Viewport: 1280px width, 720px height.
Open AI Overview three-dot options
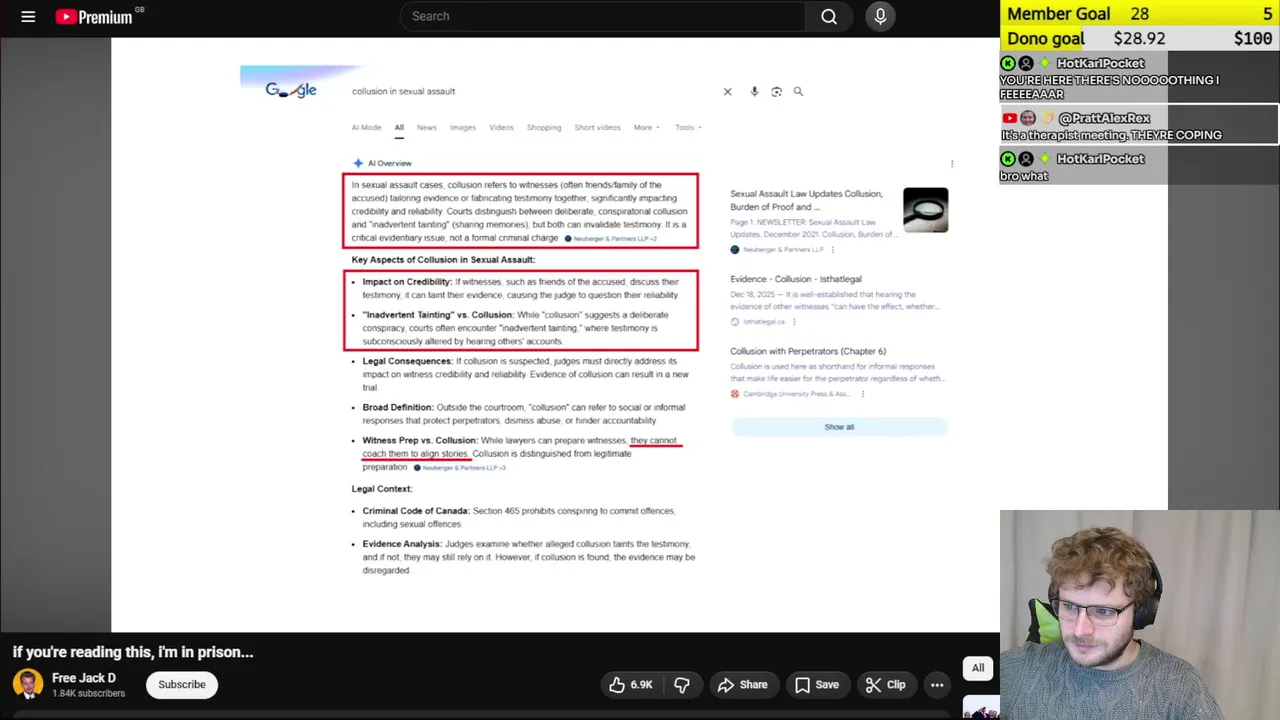coord(952,163)
